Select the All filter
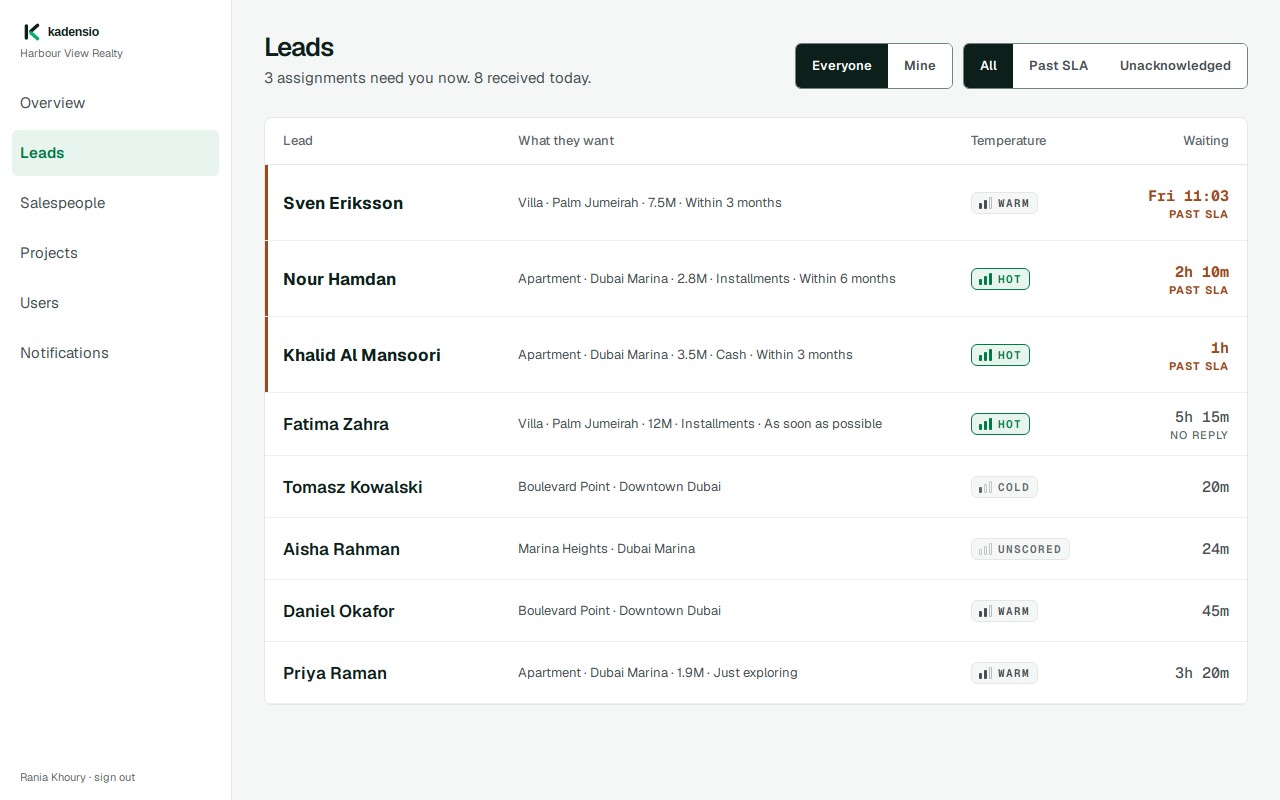 tap(989, 66)
